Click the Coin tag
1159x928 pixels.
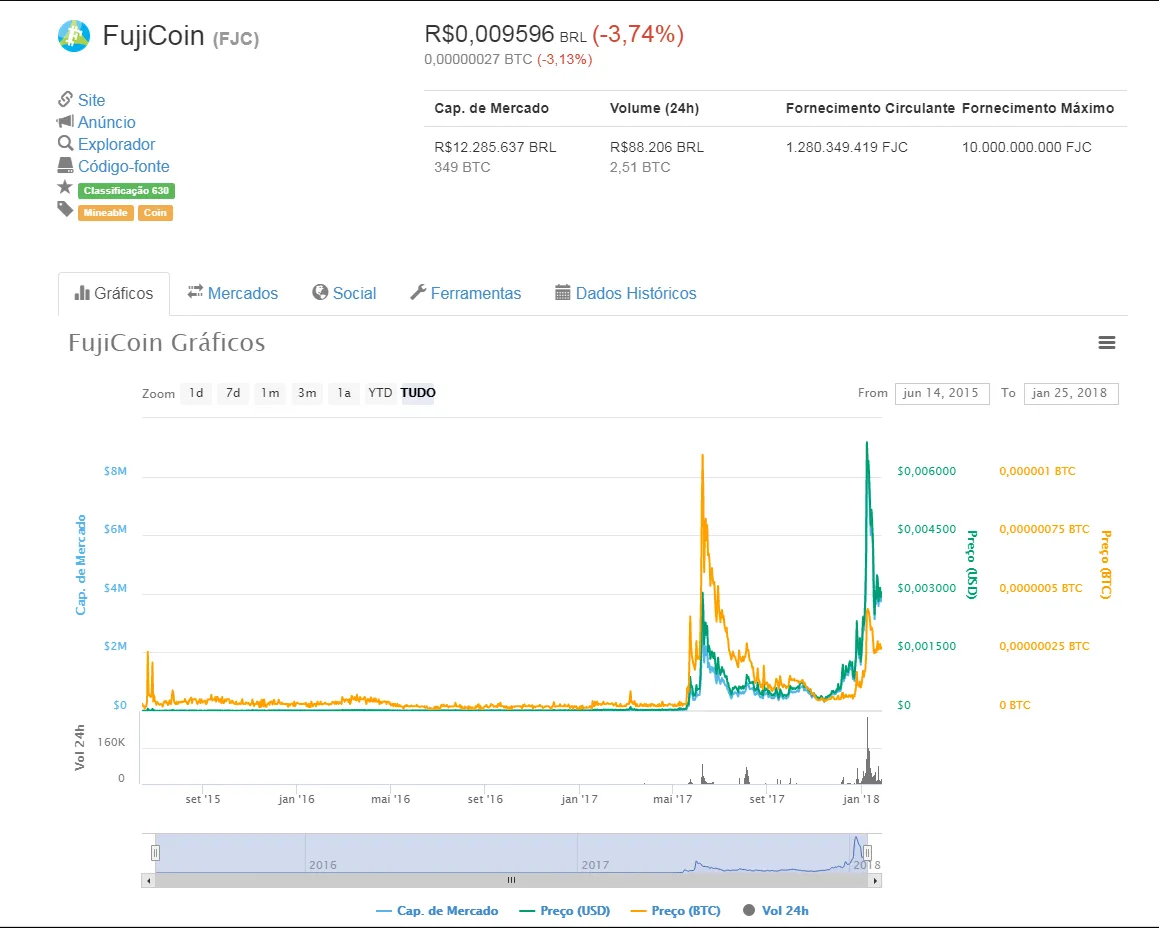coord(155,213)
